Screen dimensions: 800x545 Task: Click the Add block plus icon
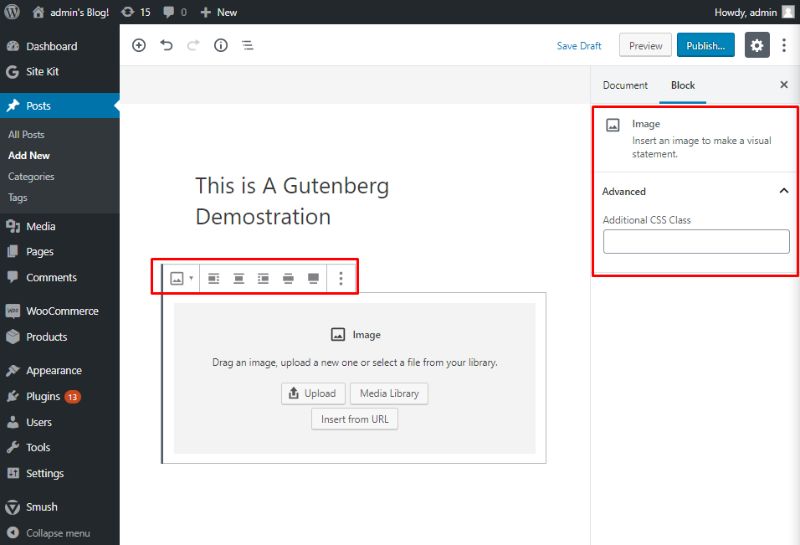click(139, 45)
